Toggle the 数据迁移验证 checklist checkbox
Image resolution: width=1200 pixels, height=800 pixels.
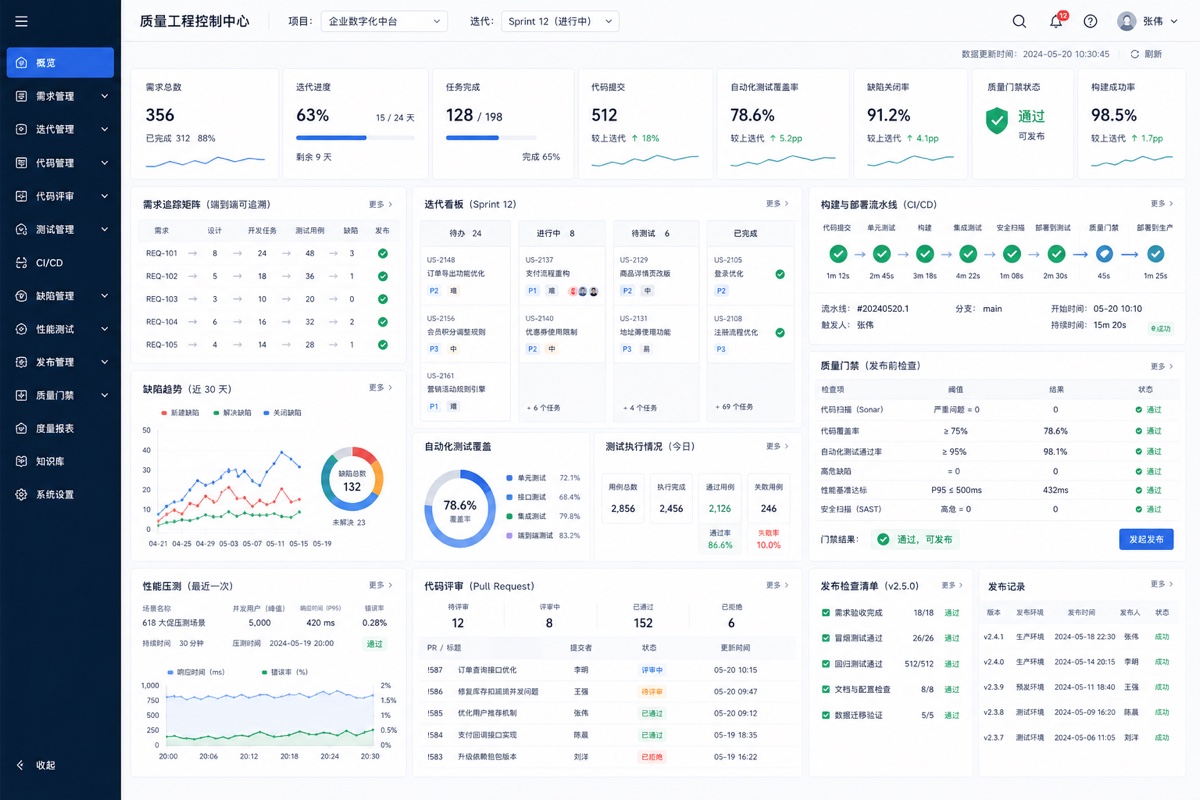click(825, 715)
